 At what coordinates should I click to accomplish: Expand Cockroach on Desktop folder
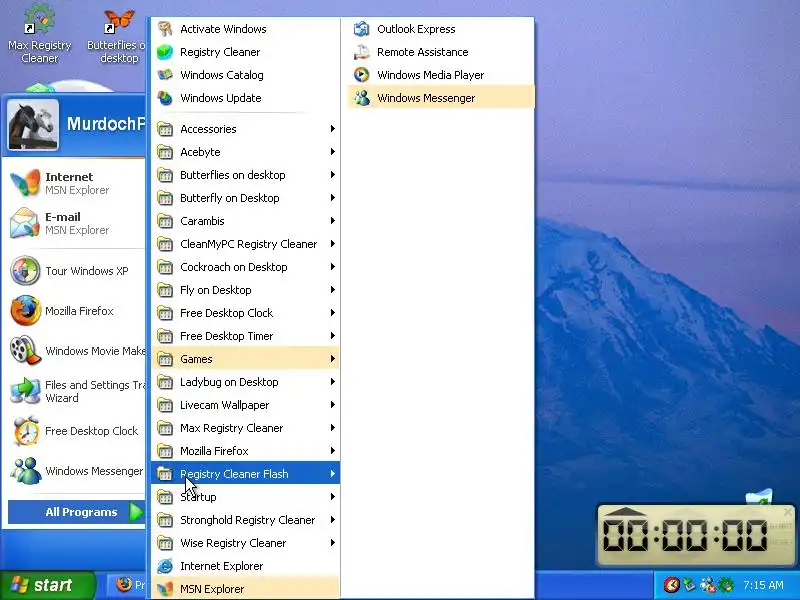245,266
